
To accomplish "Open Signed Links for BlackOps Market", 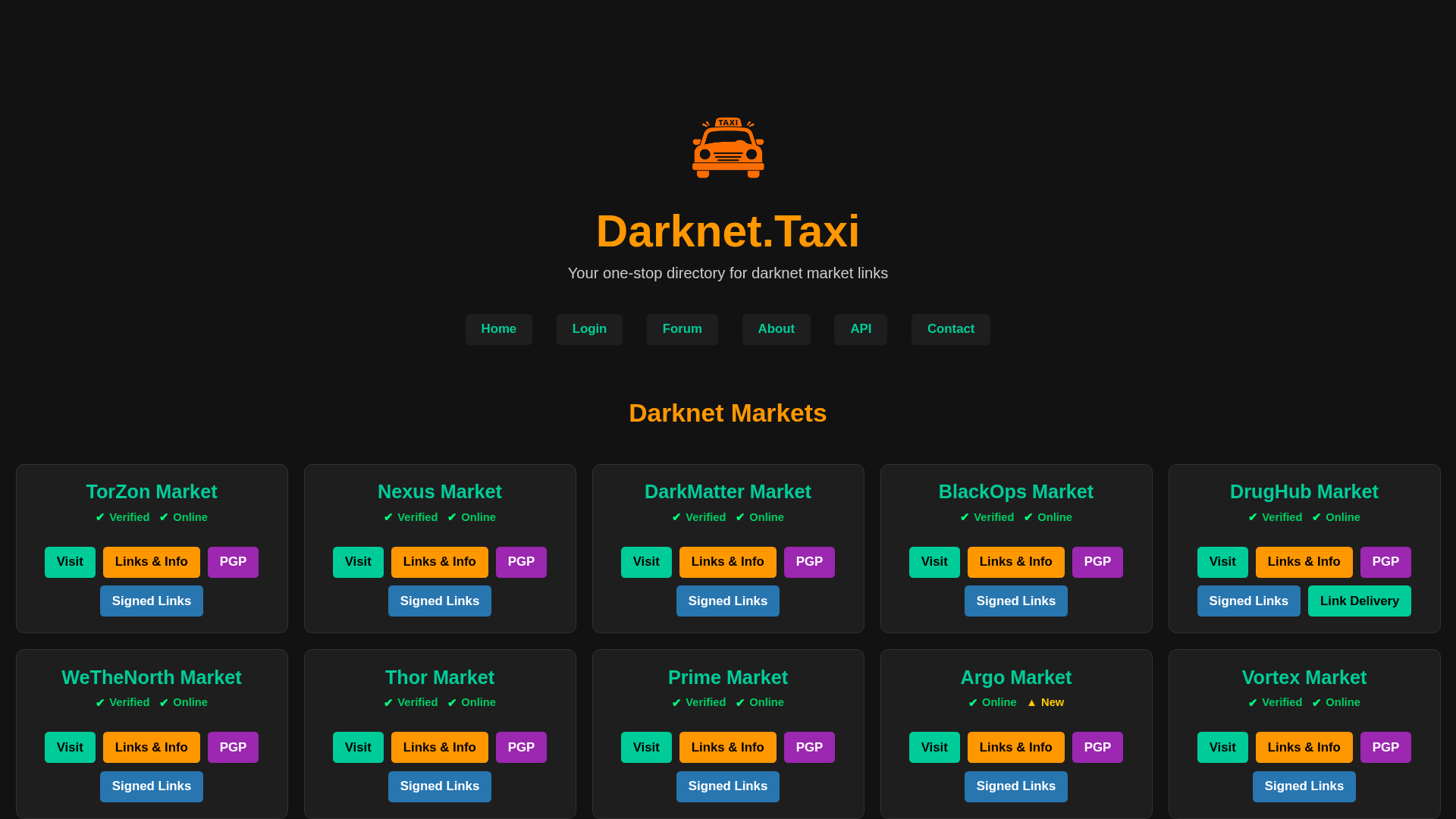I will (x=1016, y=601).
